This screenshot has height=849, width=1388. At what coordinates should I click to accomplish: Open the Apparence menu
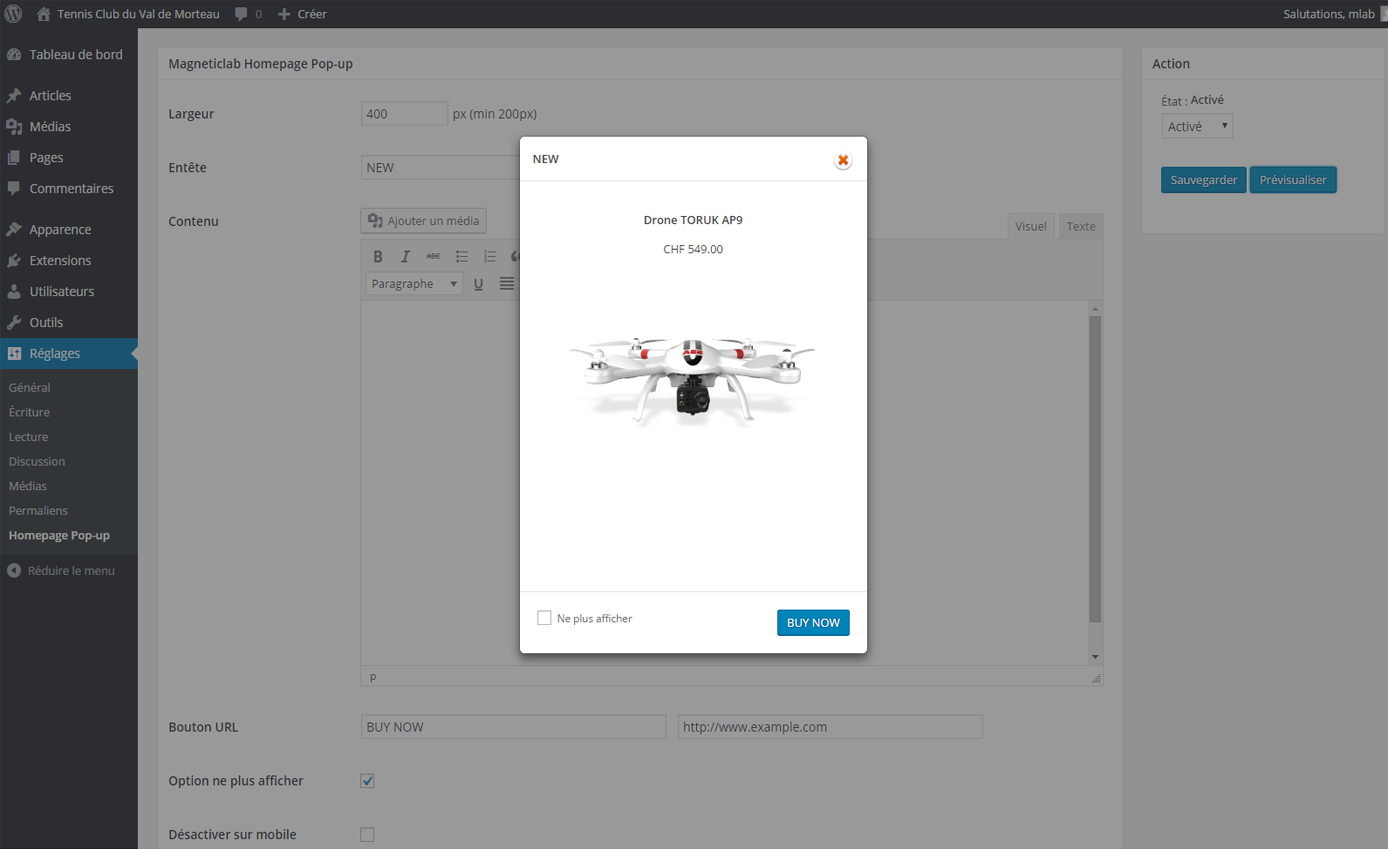[x=68, y=229]
